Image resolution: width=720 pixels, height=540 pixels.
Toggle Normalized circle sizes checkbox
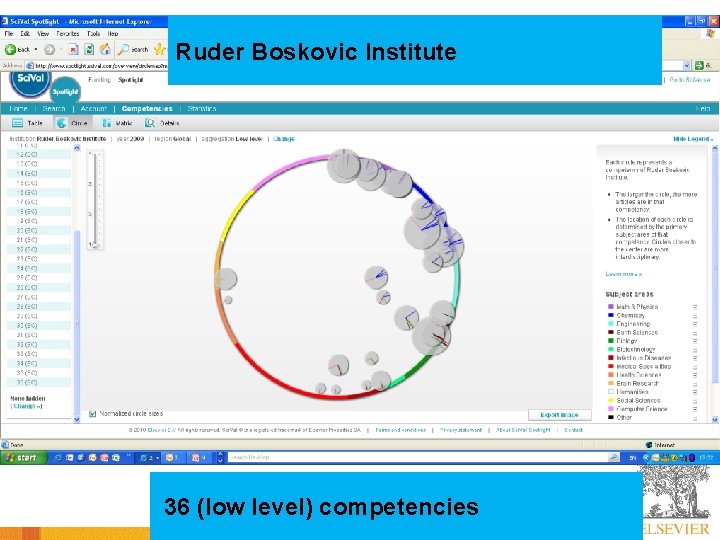92,414
